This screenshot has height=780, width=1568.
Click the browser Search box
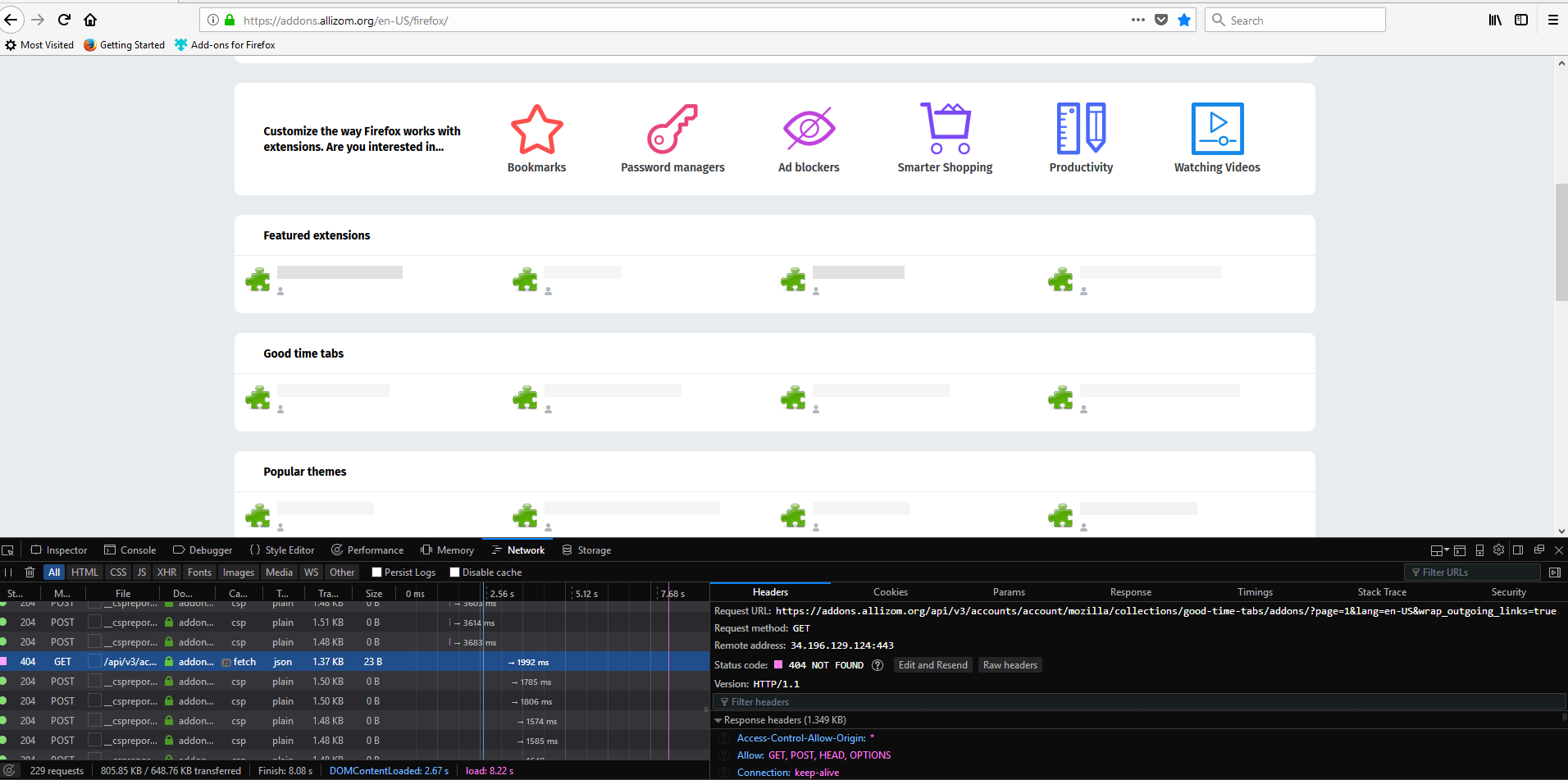point(1295,20)
